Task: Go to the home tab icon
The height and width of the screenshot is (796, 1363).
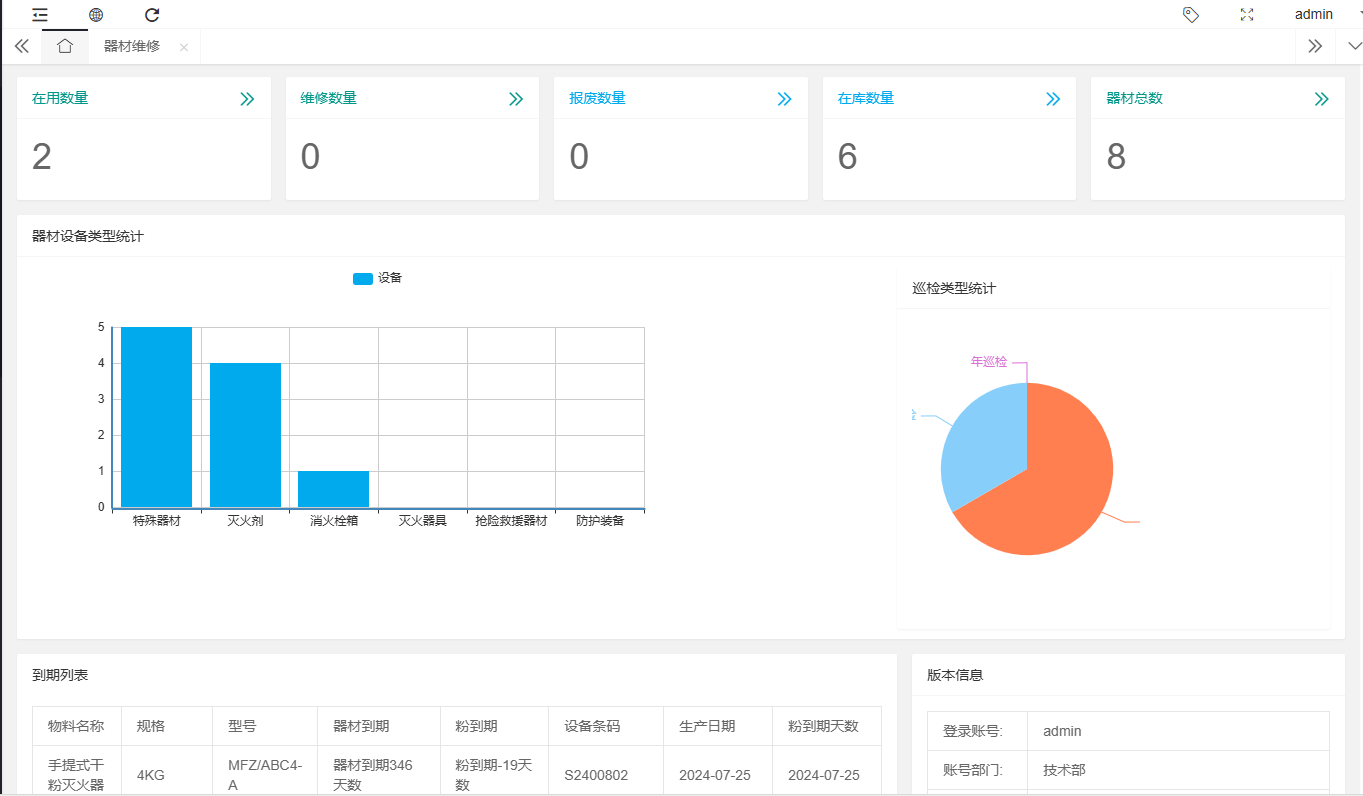Action: (65, 46)
